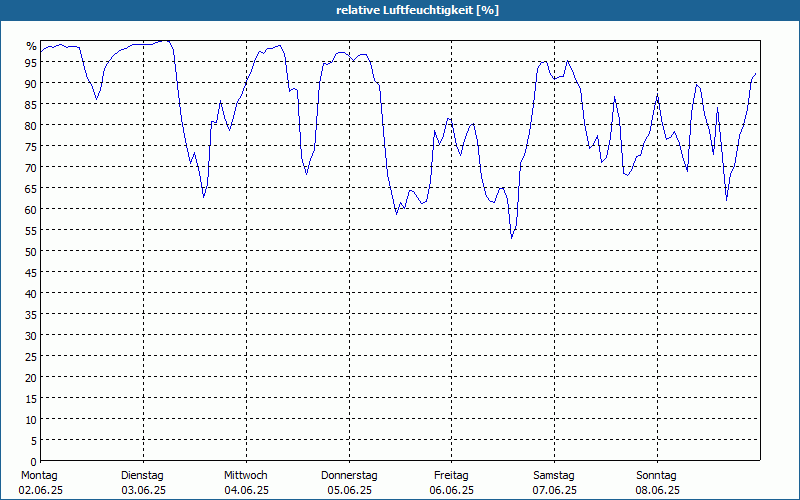Image resolution: width=800 pixels, height=500 pixels.
Task: Click the date '07.06.25'
Action: pyautogui.click(x=555, y=490)
